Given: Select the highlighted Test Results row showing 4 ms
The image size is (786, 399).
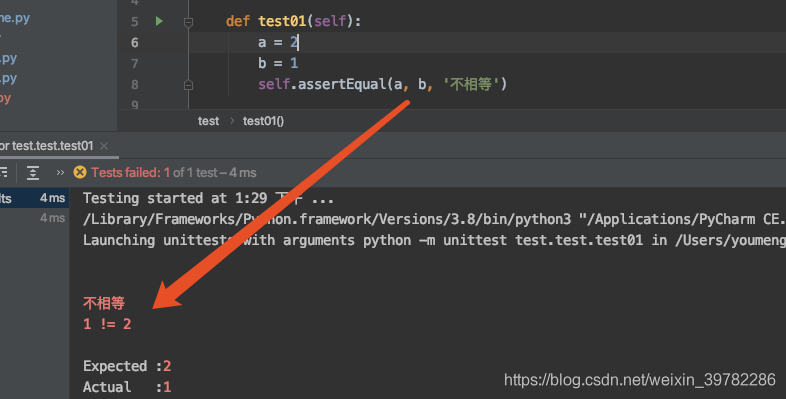Looking at the screenshot, I should coord(34,198).
